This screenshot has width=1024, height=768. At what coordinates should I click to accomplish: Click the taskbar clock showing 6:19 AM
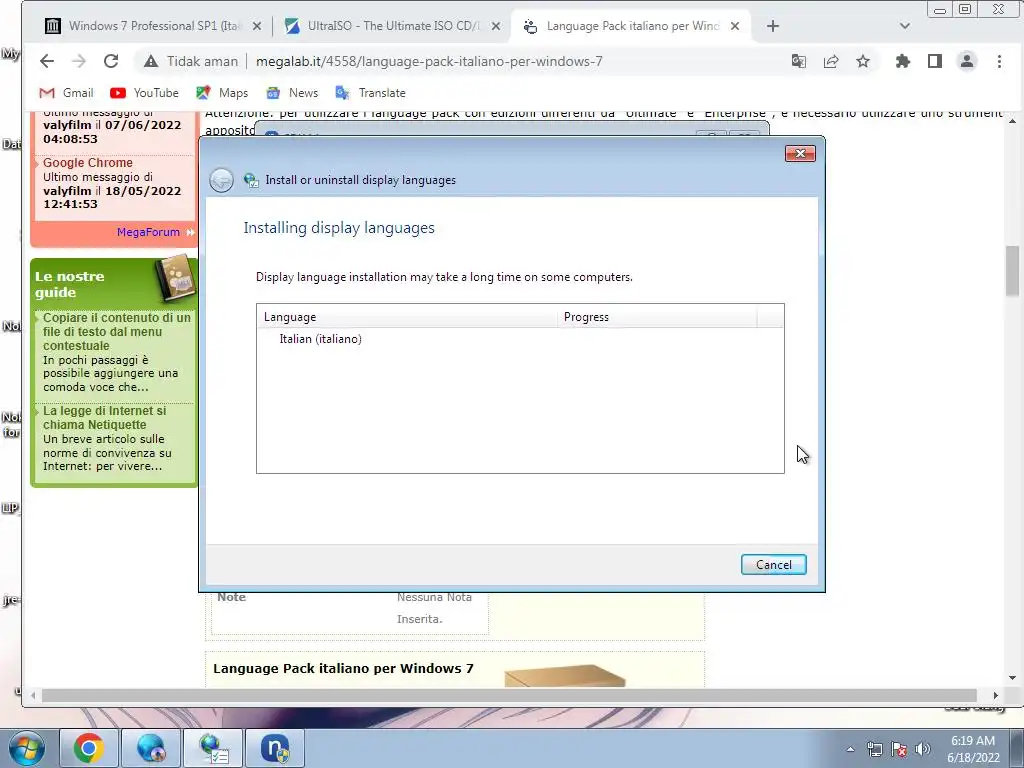973,748
